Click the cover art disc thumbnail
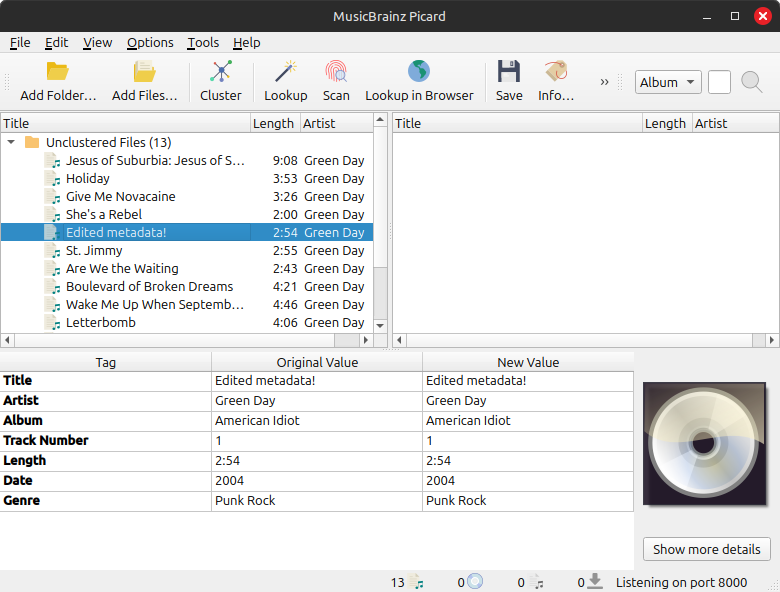This screenshot has height=592, width=780. (704, 444)
